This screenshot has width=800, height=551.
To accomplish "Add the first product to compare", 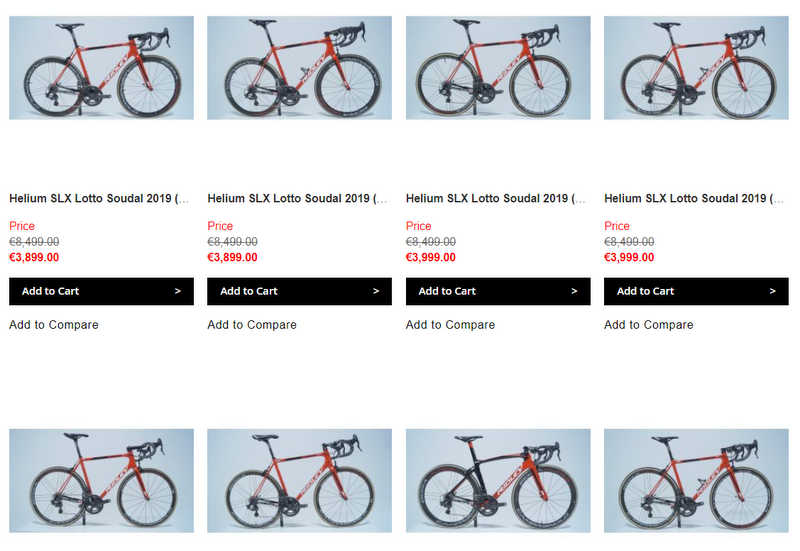I will click(x=54, y=325).
